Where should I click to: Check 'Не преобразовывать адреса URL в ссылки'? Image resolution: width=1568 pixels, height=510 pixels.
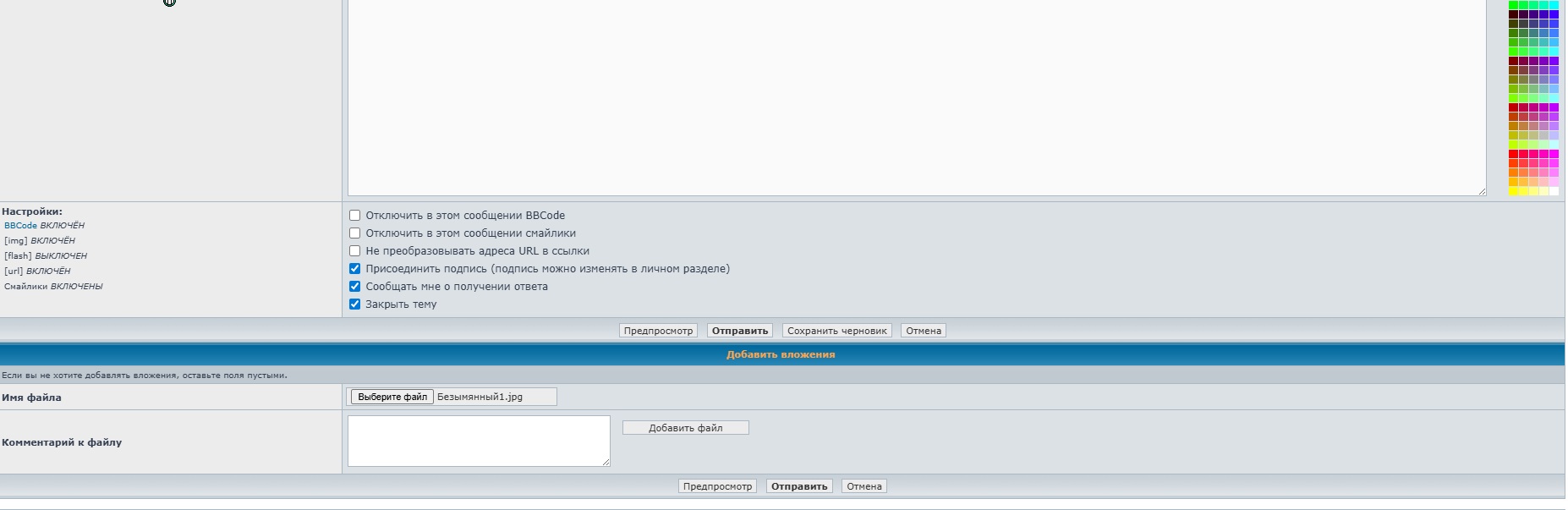(x=355, y=251)
